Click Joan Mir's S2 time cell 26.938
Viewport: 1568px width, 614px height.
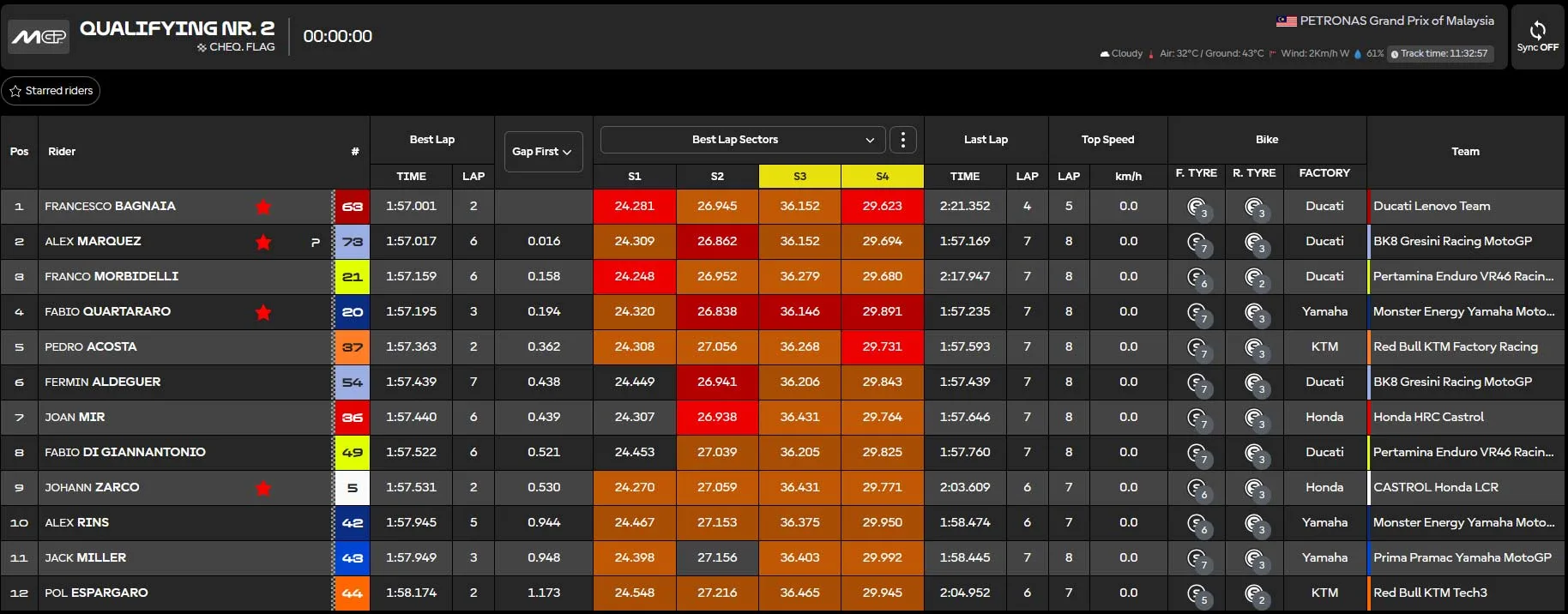pyautogui.click(x=717, y=418)
